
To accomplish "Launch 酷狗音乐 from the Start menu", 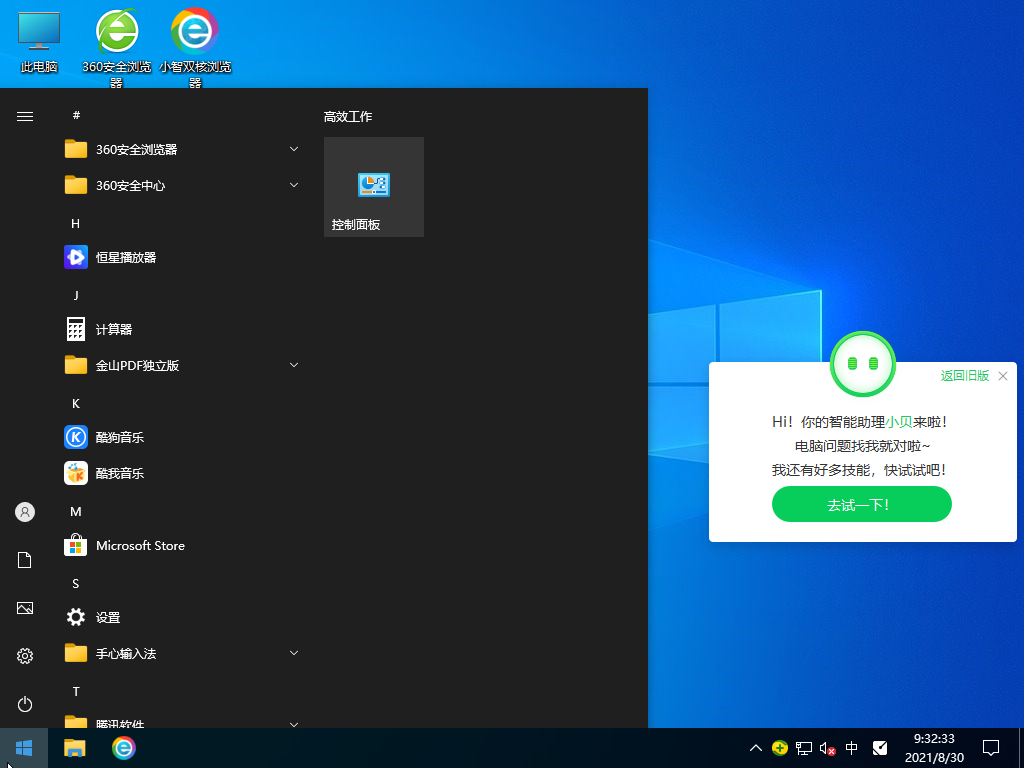I will click(119, 437).
